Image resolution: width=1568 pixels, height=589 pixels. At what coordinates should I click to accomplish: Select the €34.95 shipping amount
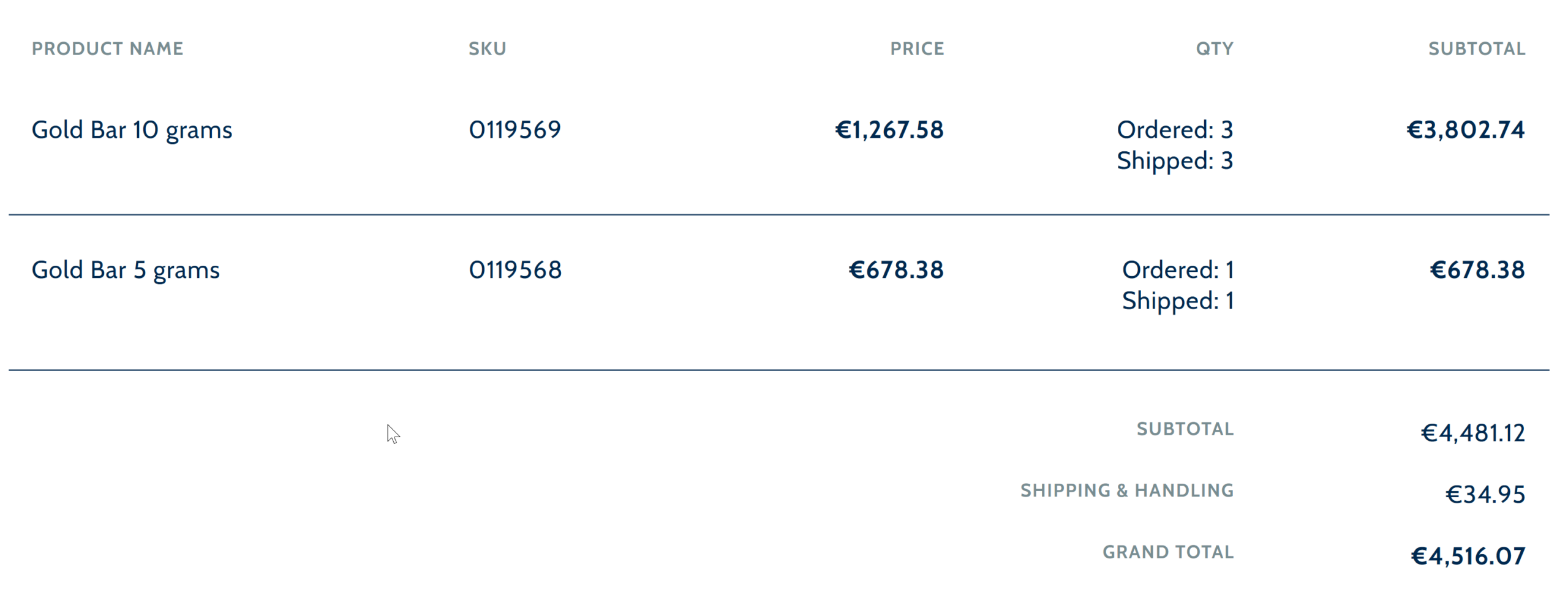tap(1485, 495)
